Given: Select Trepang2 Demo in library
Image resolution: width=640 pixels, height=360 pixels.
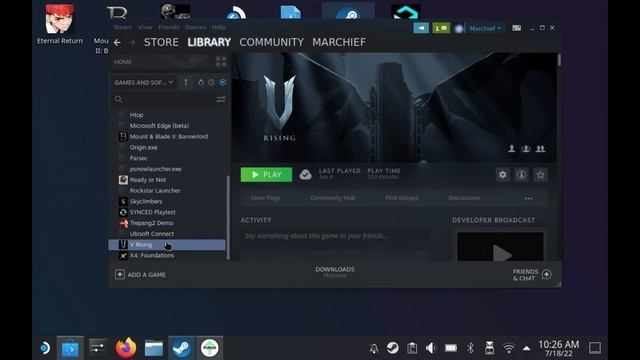Looking at the screenshot, I should click(151, 223).
